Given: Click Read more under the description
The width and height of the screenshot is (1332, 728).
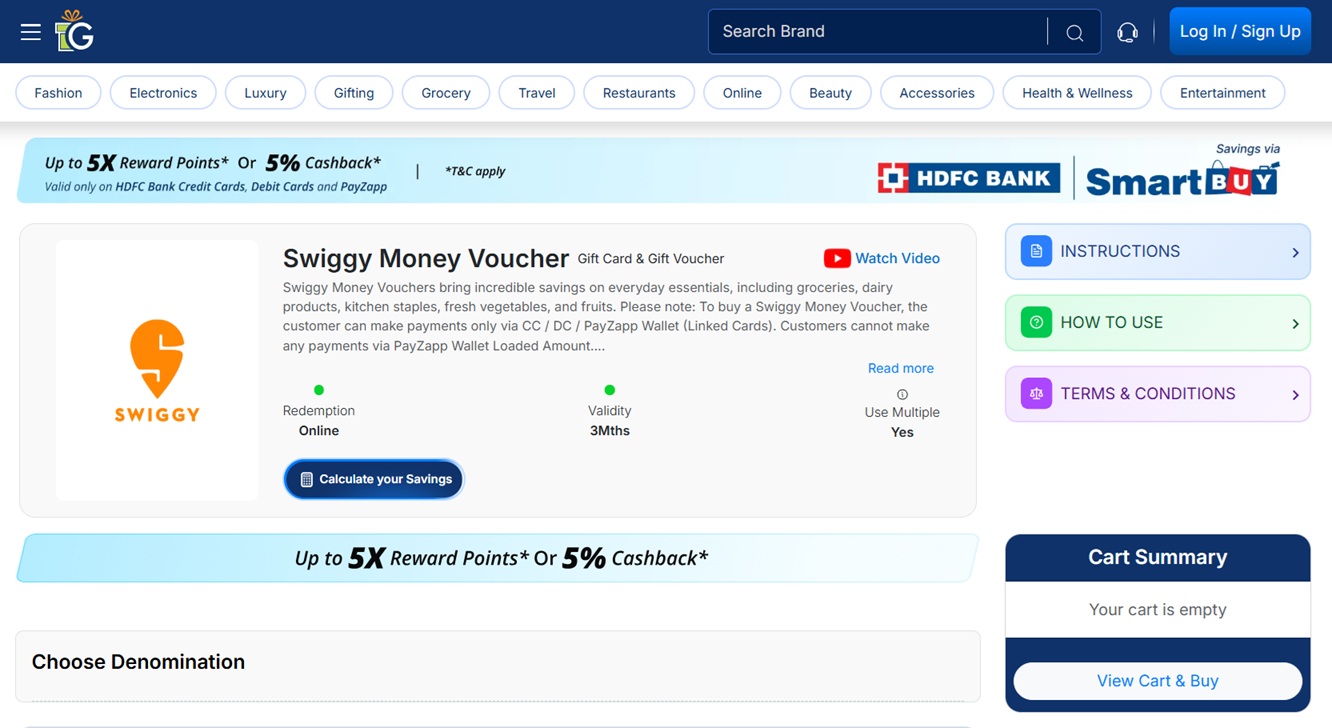Looking at the screenshot, I should [x=900, y=368].
